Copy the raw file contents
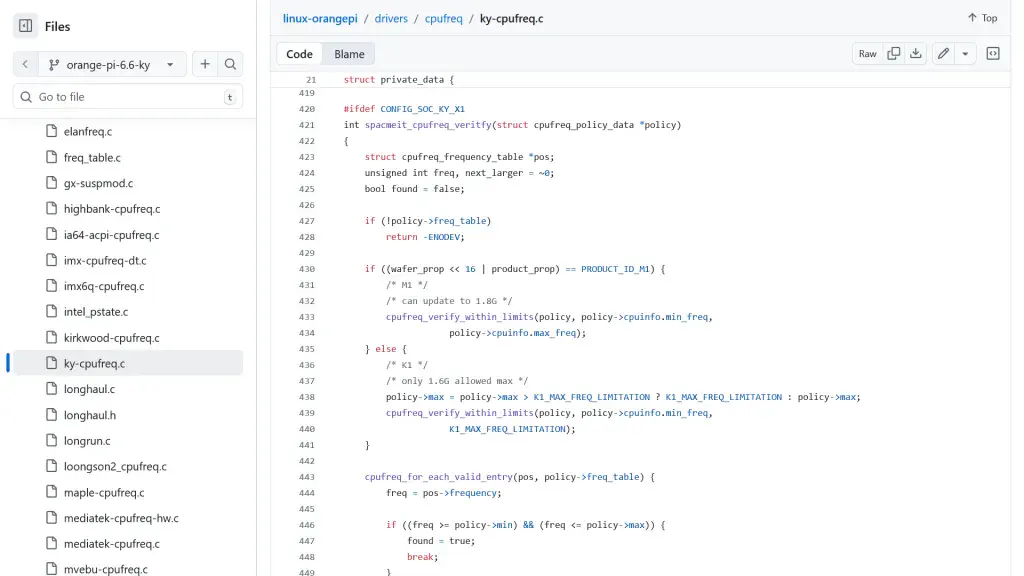 [x=894, y=53]
